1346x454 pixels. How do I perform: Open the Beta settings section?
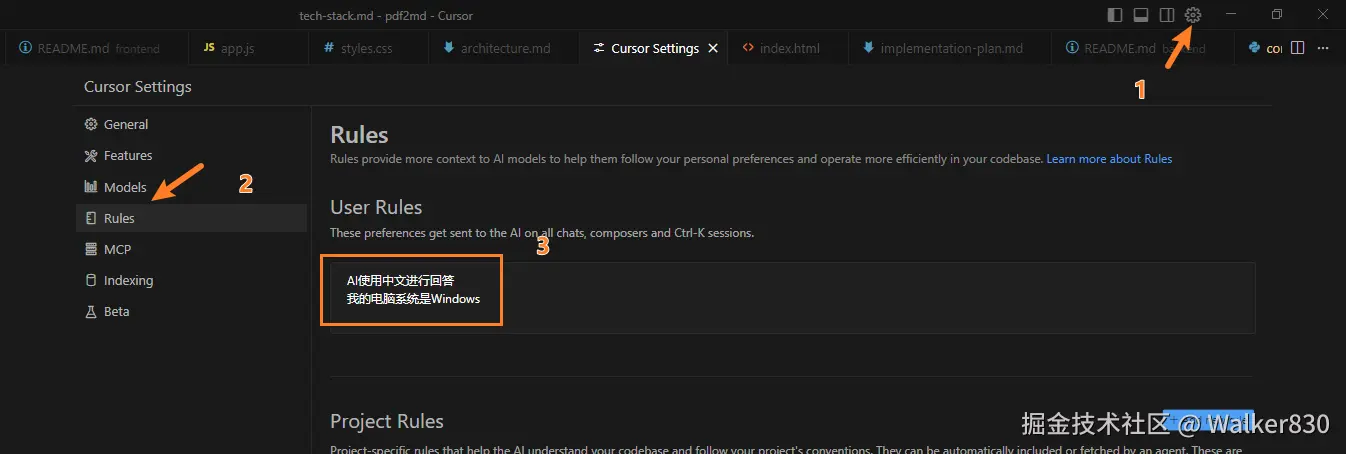[116, 311]
